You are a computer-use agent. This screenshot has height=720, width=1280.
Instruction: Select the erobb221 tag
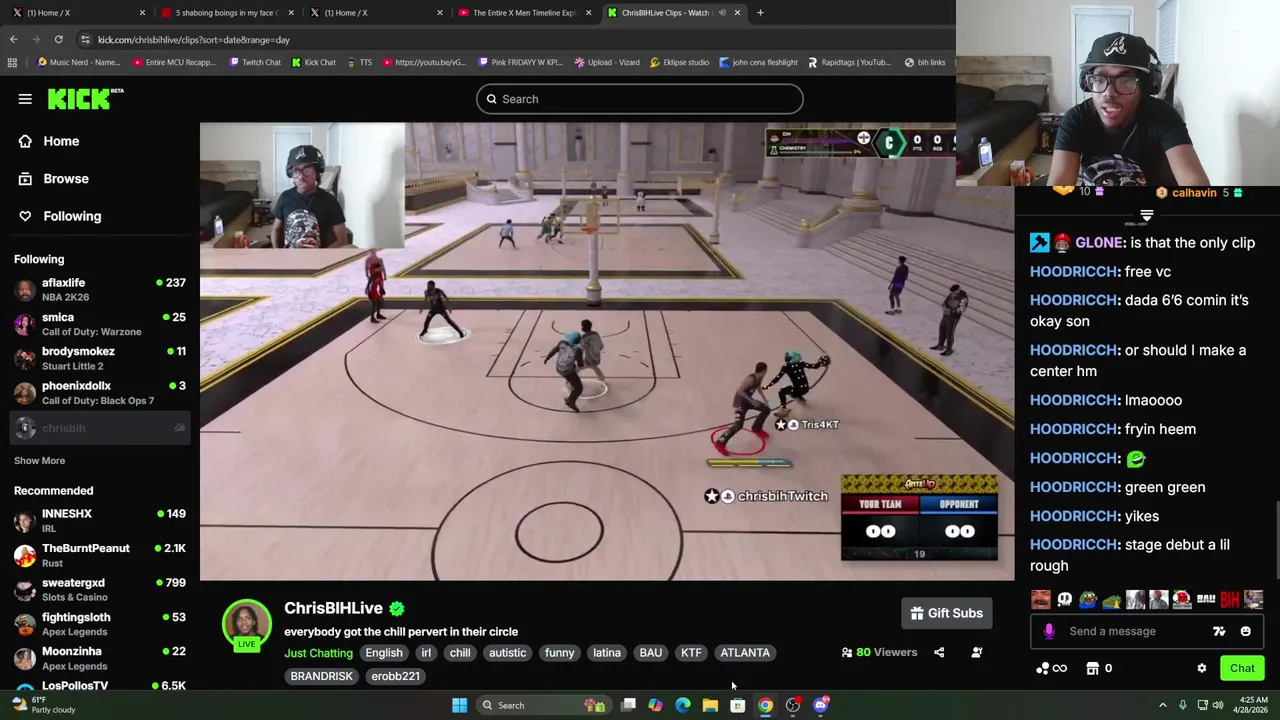[x=396, y=676]
